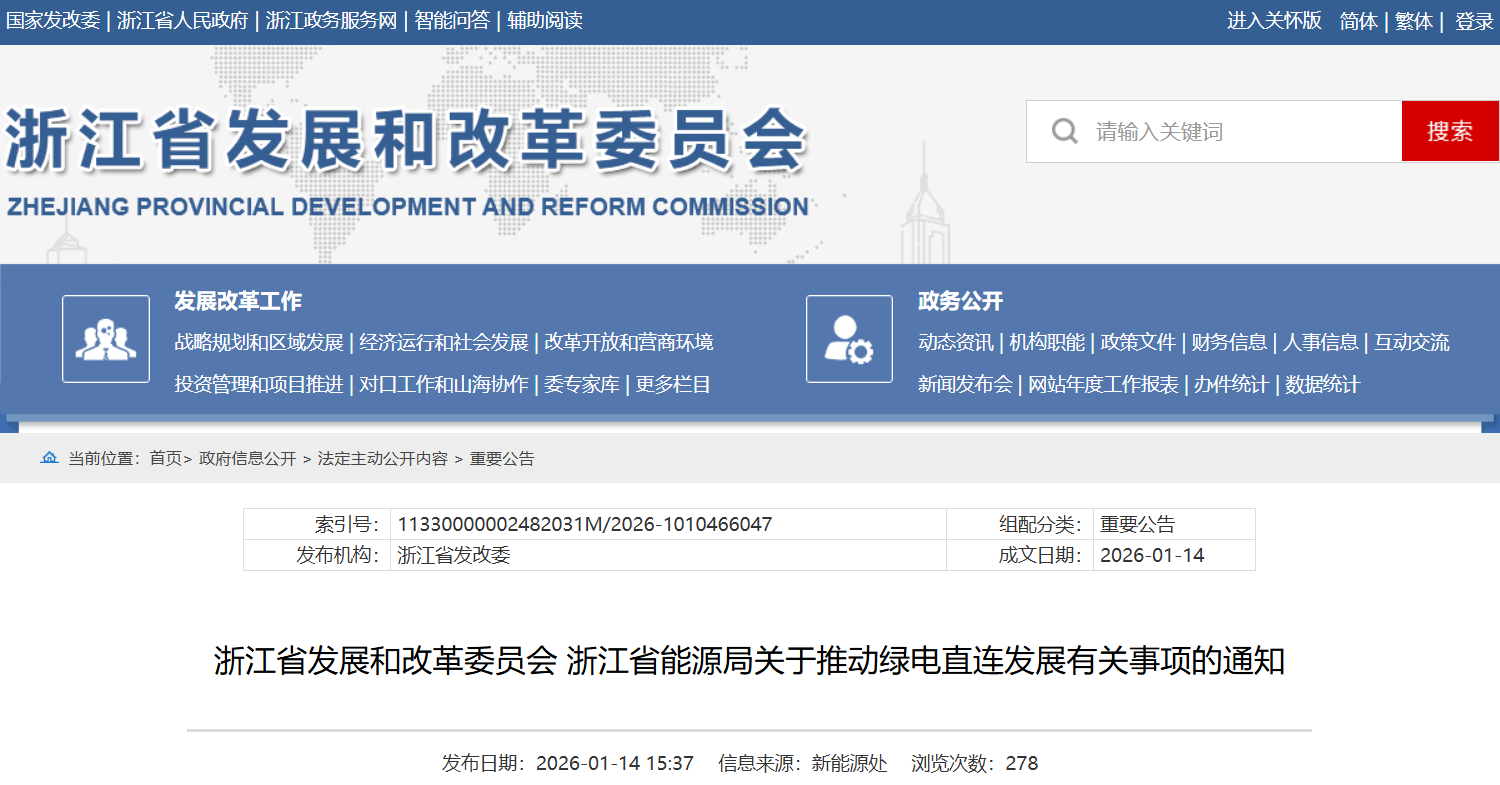Switch to 进入关怀版 accessibility mode

point(1274,21)
